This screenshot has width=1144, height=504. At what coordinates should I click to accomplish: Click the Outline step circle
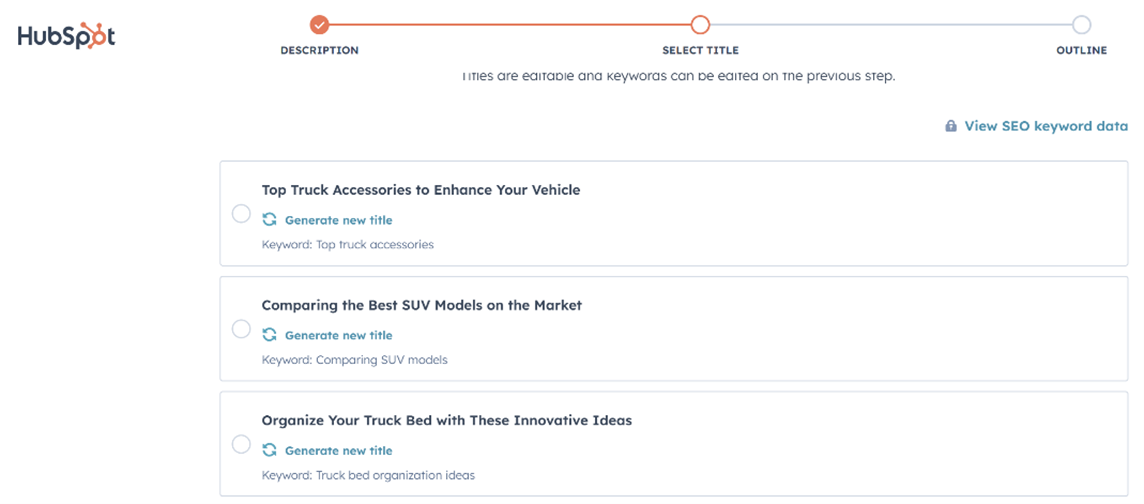[x=1081, y=25]
